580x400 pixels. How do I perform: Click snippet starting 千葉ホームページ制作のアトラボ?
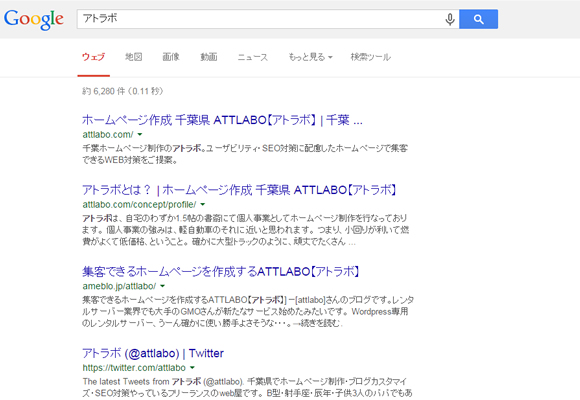coord(245,154)
